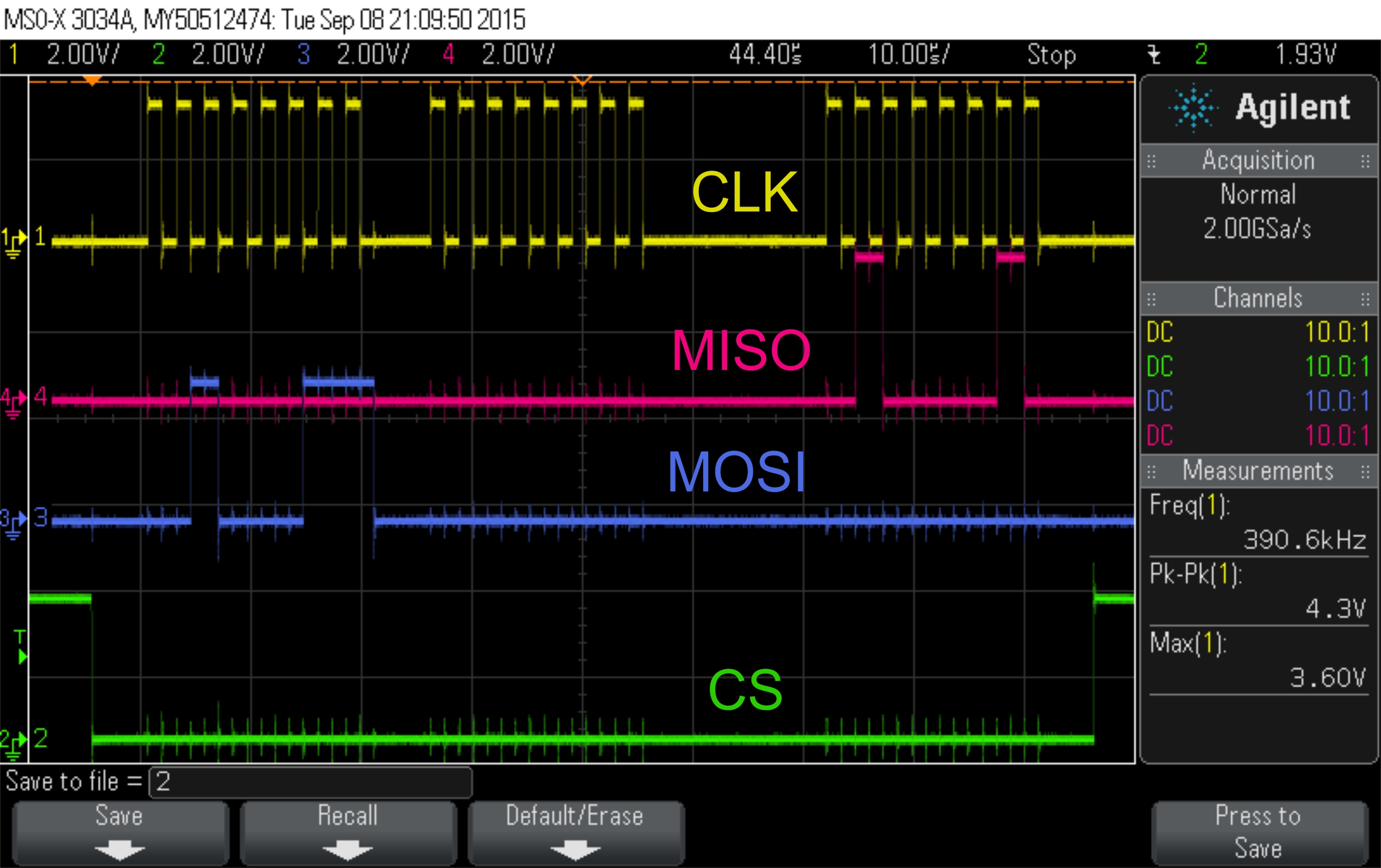Click the down arrow on Recall softkey
1381x868 pixels.
347,850
